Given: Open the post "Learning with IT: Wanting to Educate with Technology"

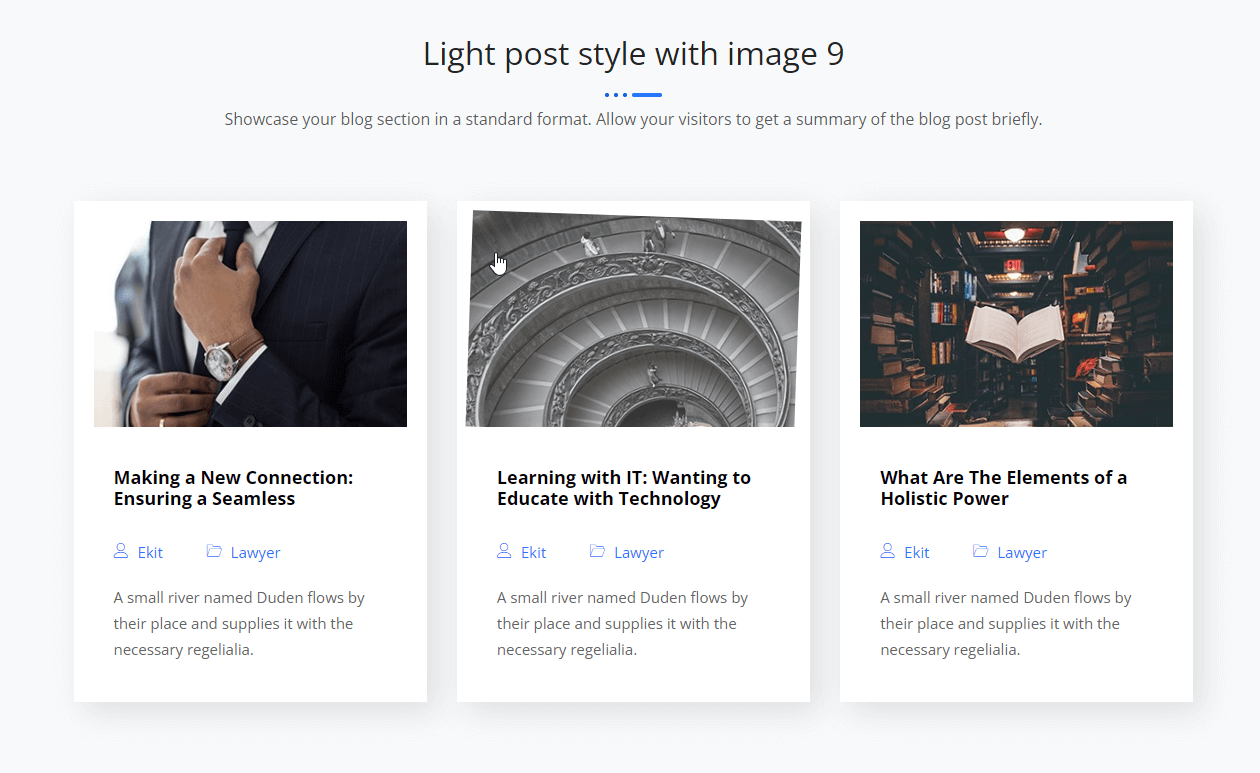Looking at the screenshot, I should 623,488.
